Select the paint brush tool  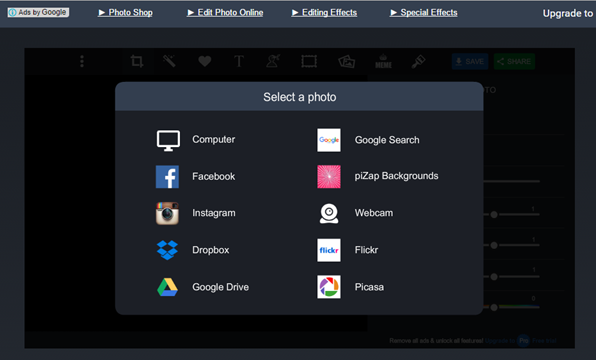click(x=418, y=61)
